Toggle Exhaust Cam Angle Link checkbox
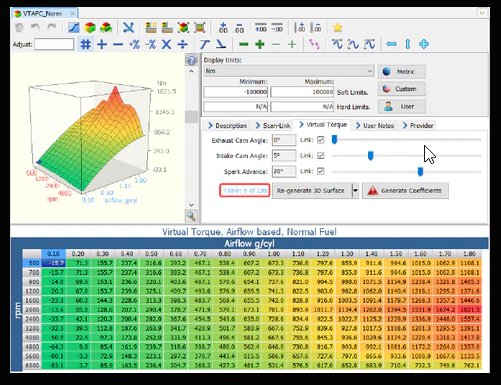The width and height of the screenshot is (501, 385). (x=321, y=140)
